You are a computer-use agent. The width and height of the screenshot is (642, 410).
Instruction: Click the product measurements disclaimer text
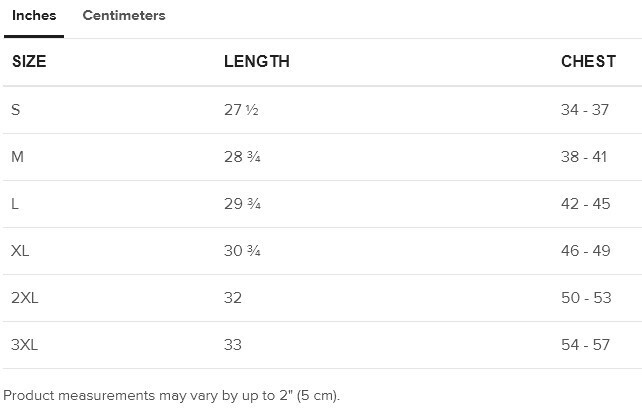click(172, 395)
